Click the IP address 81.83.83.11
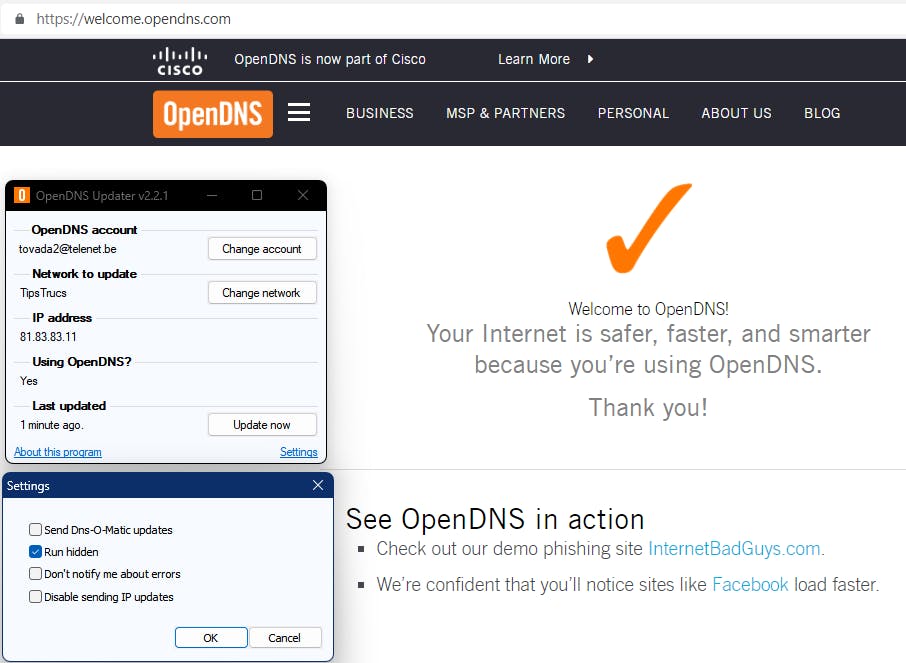Viewport: 906px width, 663px height. [48, 336]
